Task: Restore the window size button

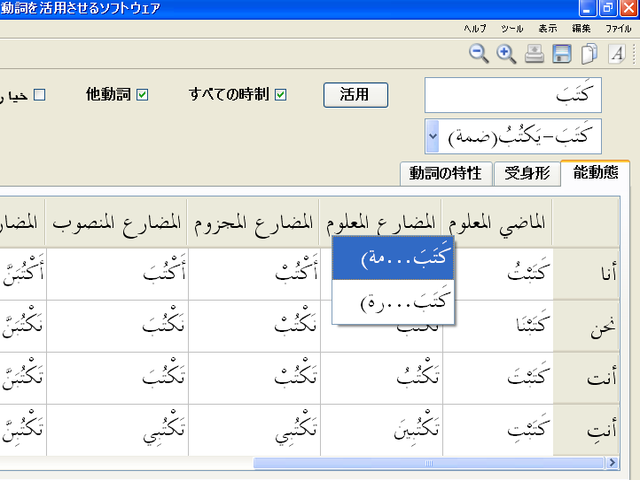Action: [608, 8]
